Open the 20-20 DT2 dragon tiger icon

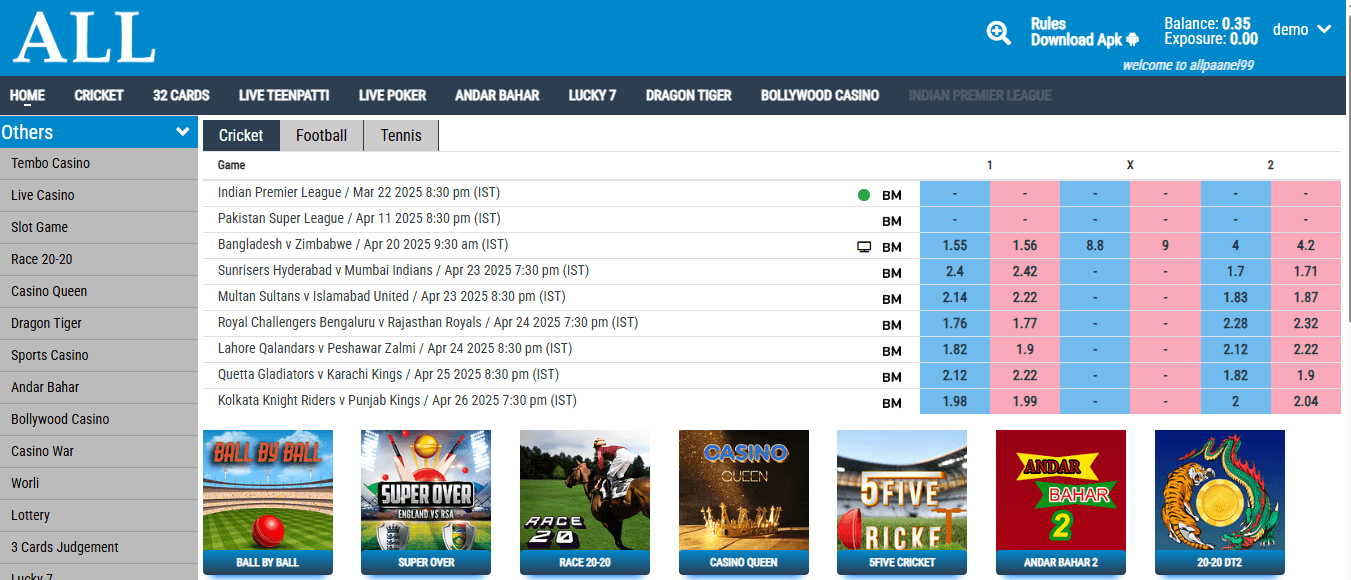1219,500
